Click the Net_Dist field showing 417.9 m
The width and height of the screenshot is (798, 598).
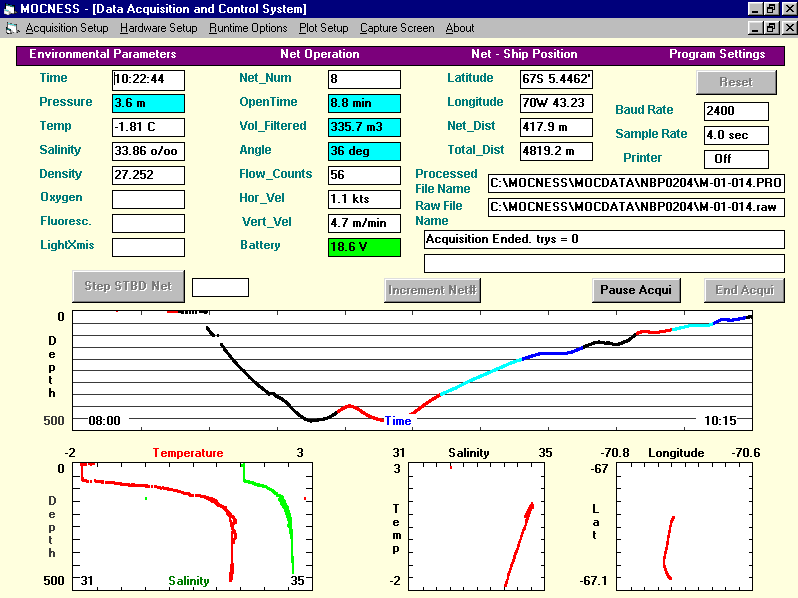click(556, 127)
